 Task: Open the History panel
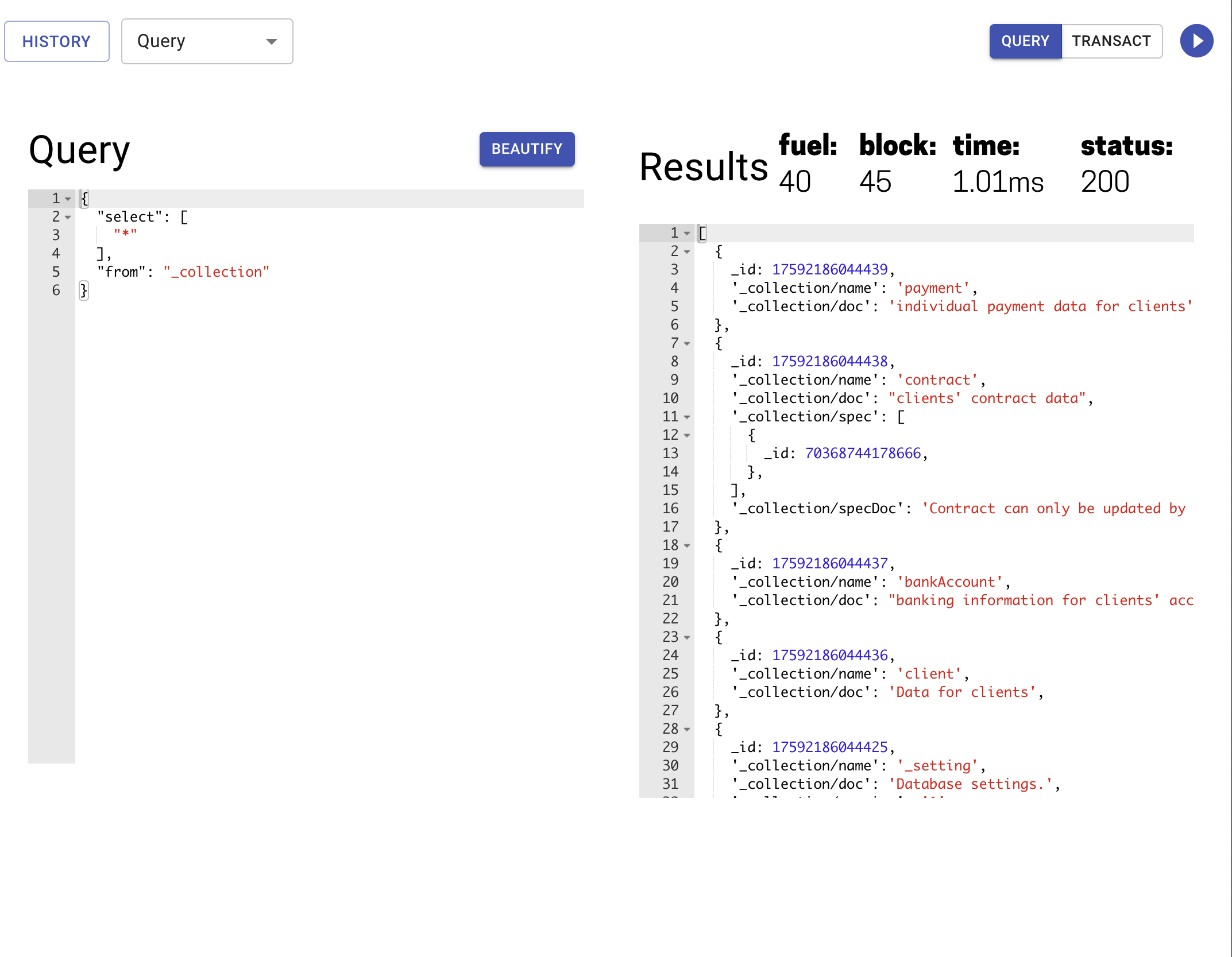[57, 41]
